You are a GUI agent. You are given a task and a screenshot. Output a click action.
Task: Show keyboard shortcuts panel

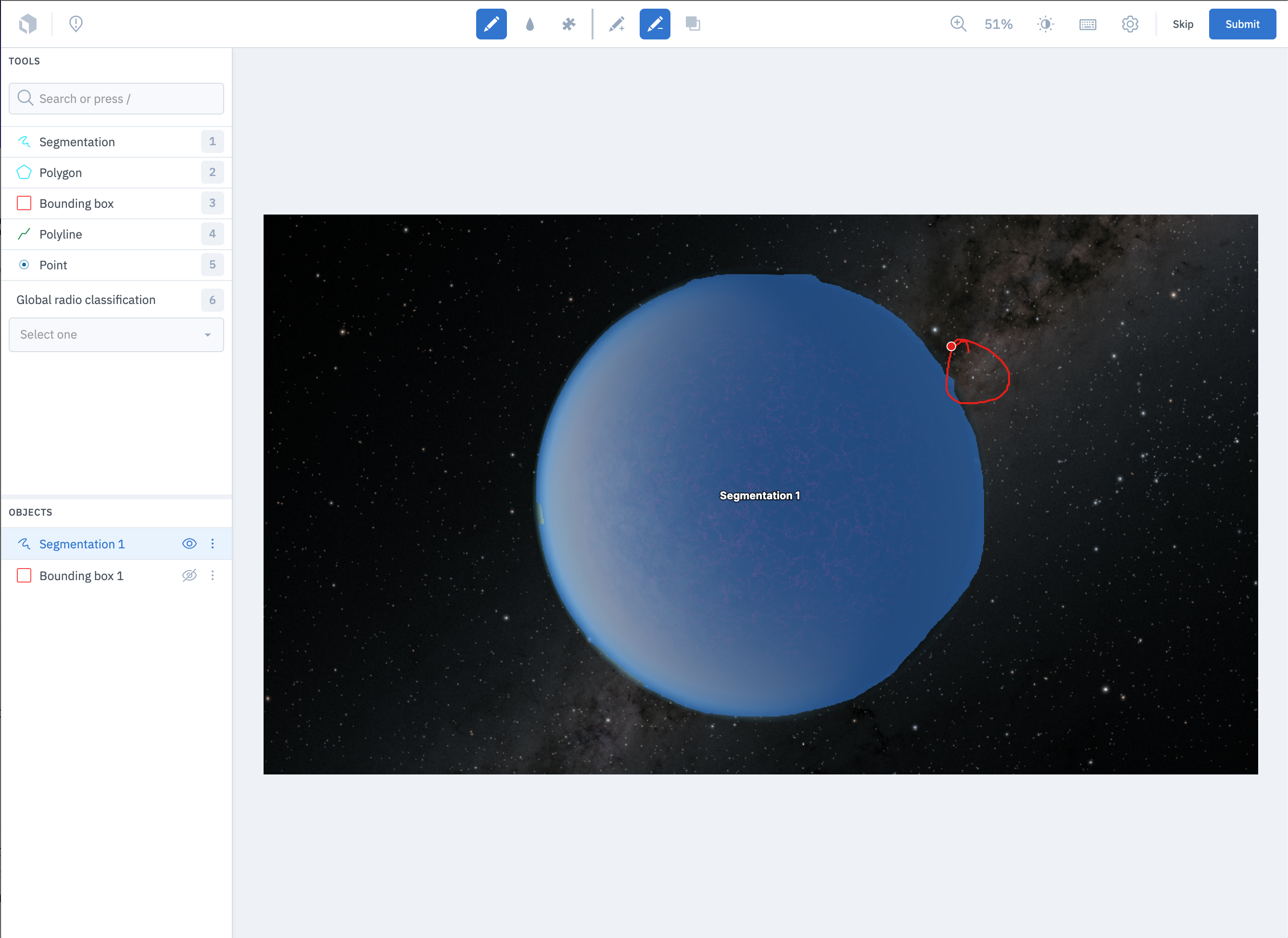coord(1087,24)
